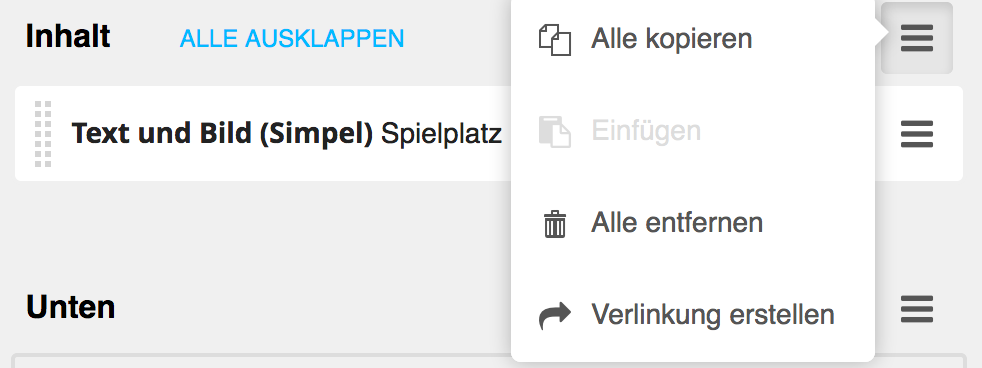Image resolution: width=982 pixels, height=368 pixels.
Task: Click the Unten section heading
Action: pyautogui.click(x=71, y=307)
